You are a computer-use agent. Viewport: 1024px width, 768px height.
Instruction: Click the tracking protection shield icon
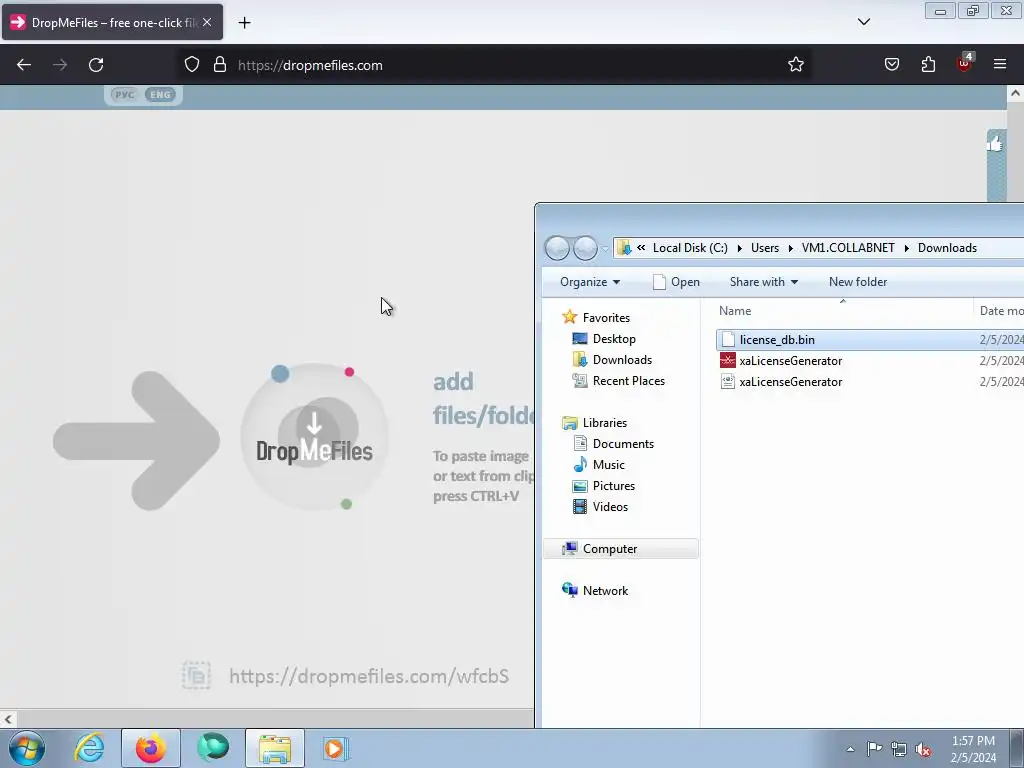click(191, 65)
